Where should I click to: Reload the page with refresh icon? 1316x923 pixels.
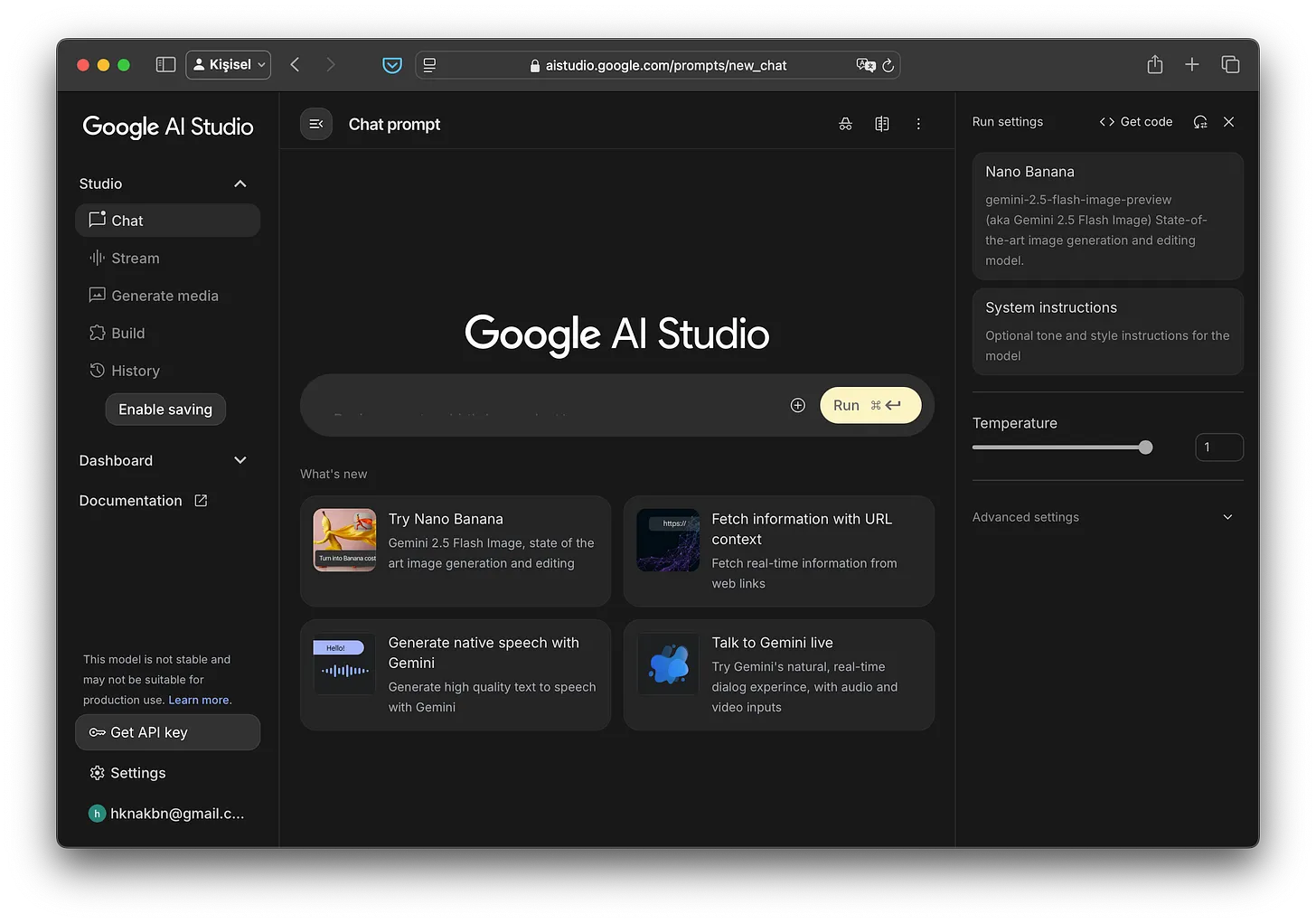888,65
